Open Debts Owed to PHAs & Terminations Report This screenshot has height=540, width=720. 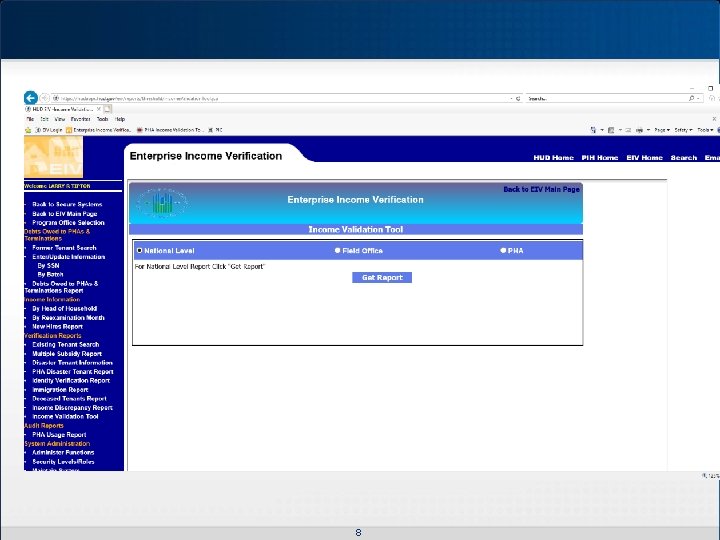(x=62, y=287)
